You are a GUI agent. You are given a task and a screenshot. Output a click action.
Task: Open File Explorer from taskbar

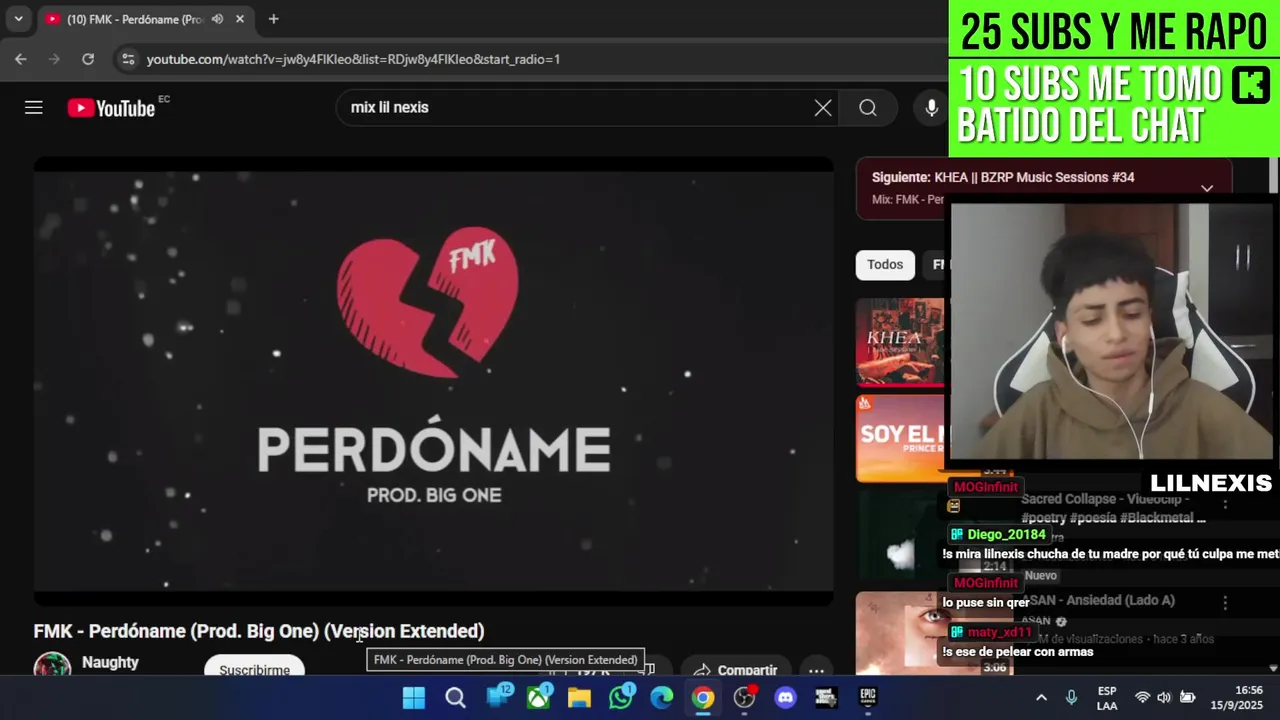point(579,697)
